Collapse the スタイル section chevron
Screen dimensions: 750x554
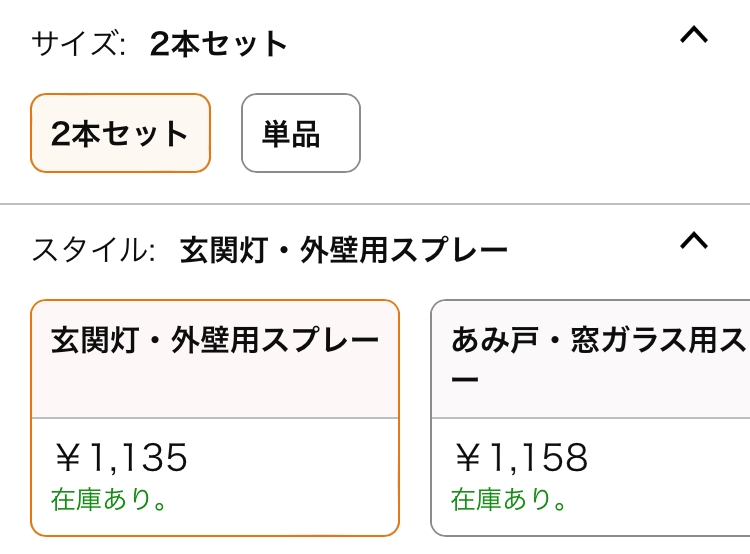[694, 241]
